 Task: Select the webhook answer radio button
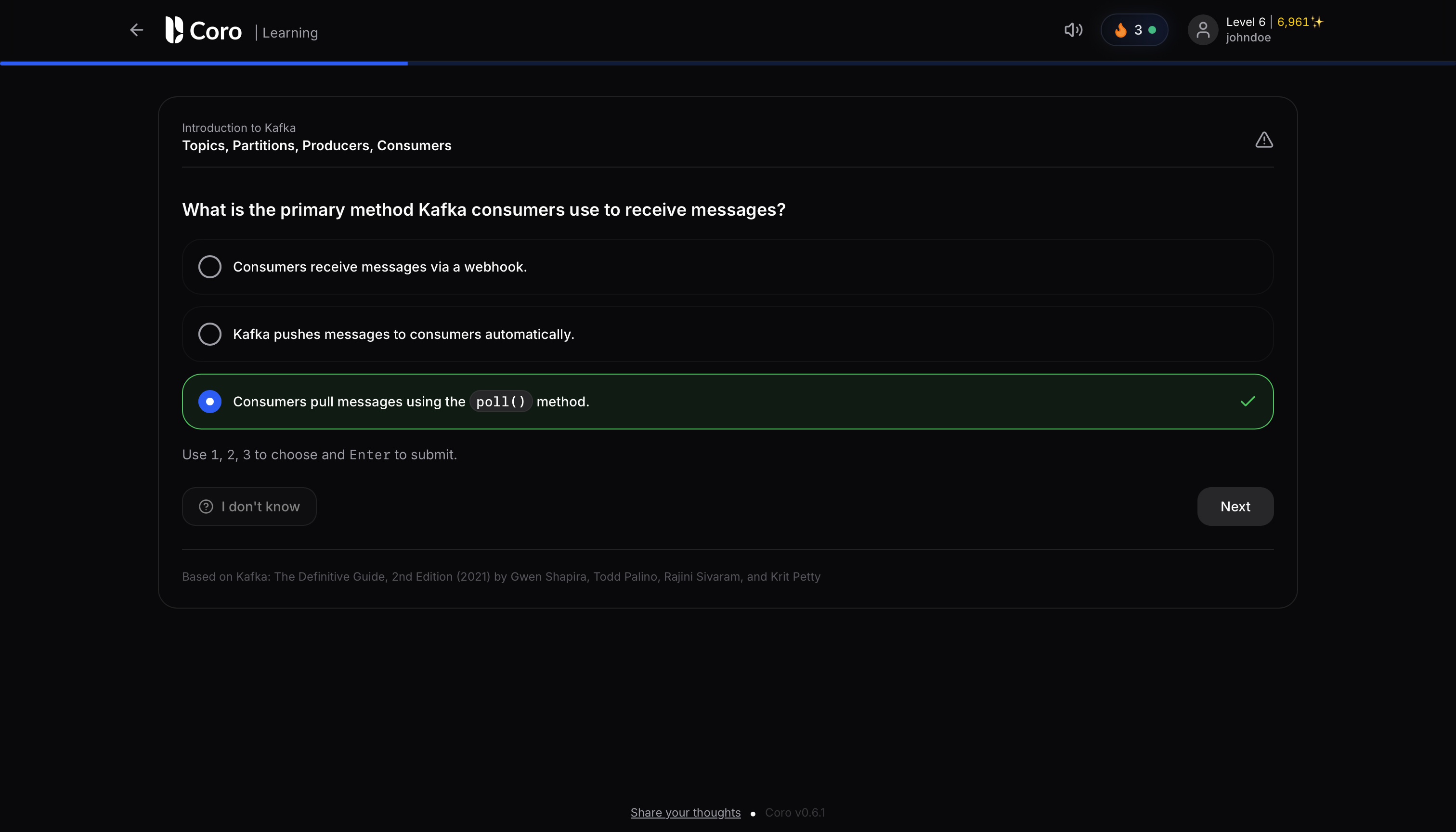[210, 267]
